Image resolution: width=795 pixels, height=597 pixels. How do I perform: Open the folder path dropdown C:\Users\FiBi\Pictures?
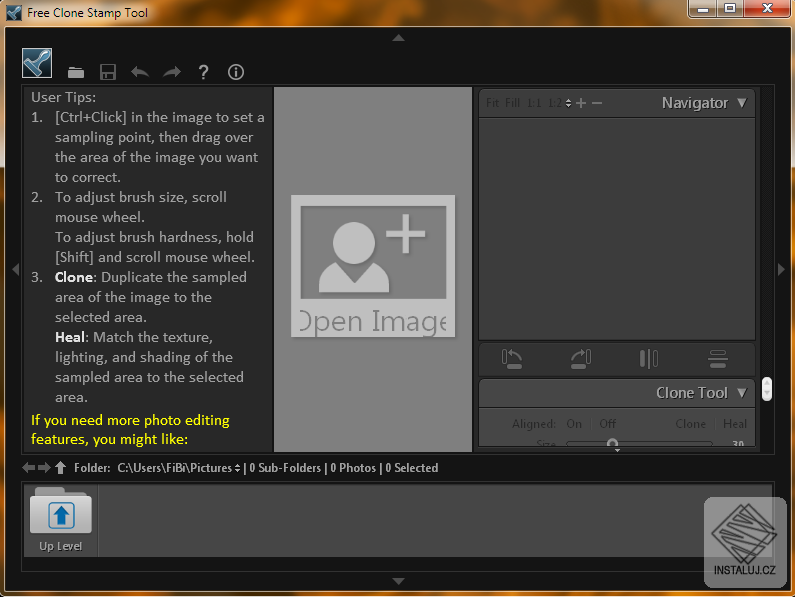tap(178, 468)
